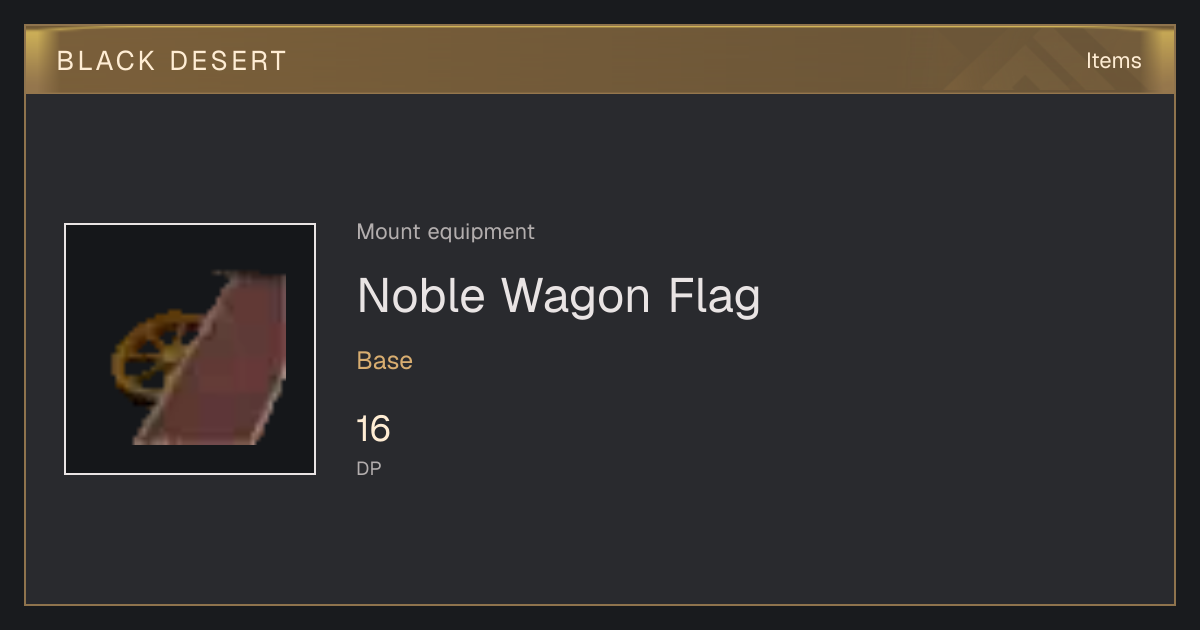Click the word Flag in item title
This screenshot has width=1200, height=630.
point(714,297)
